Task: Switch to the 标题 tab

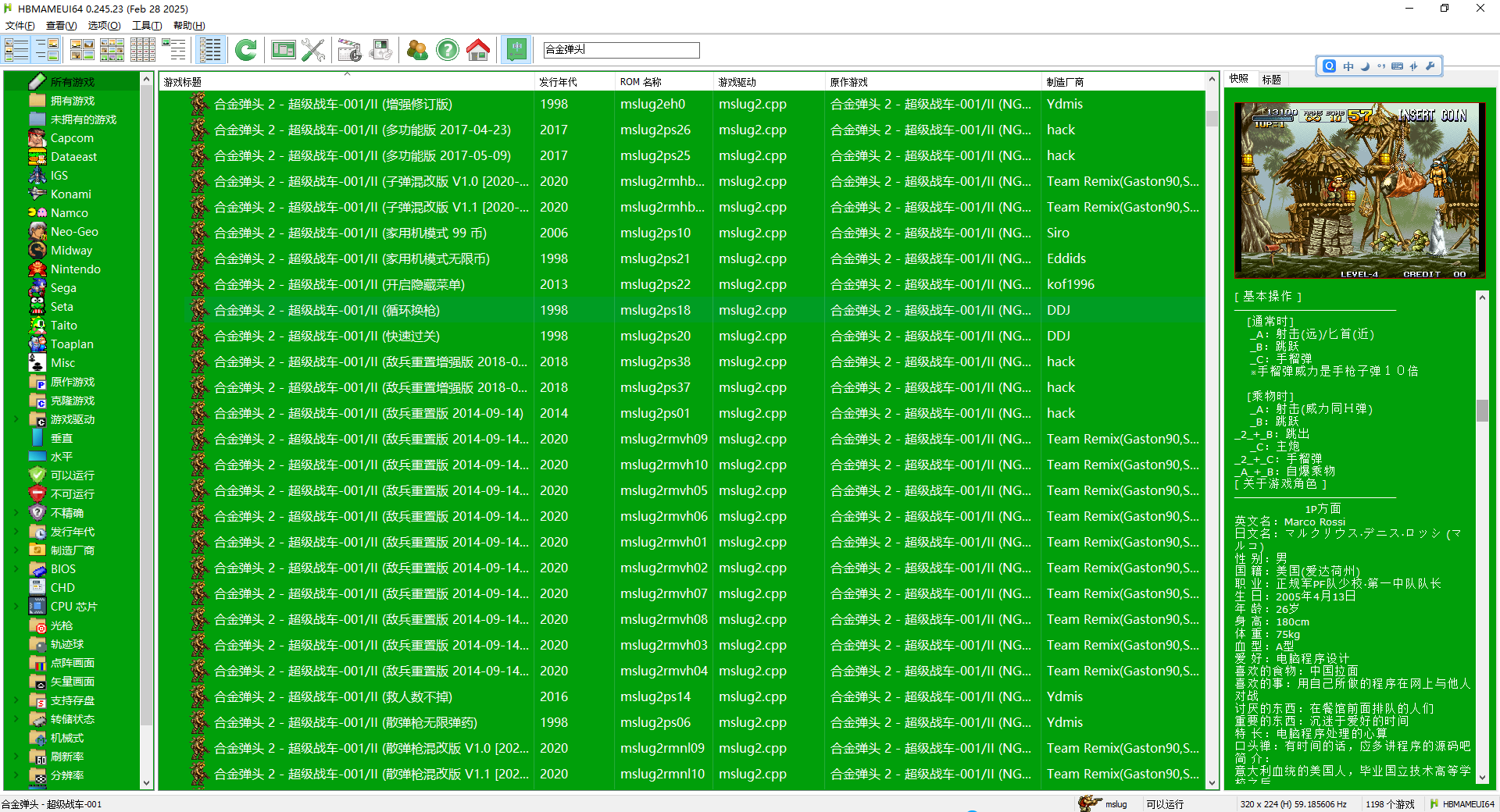Action: click(x=1272, y=80)
